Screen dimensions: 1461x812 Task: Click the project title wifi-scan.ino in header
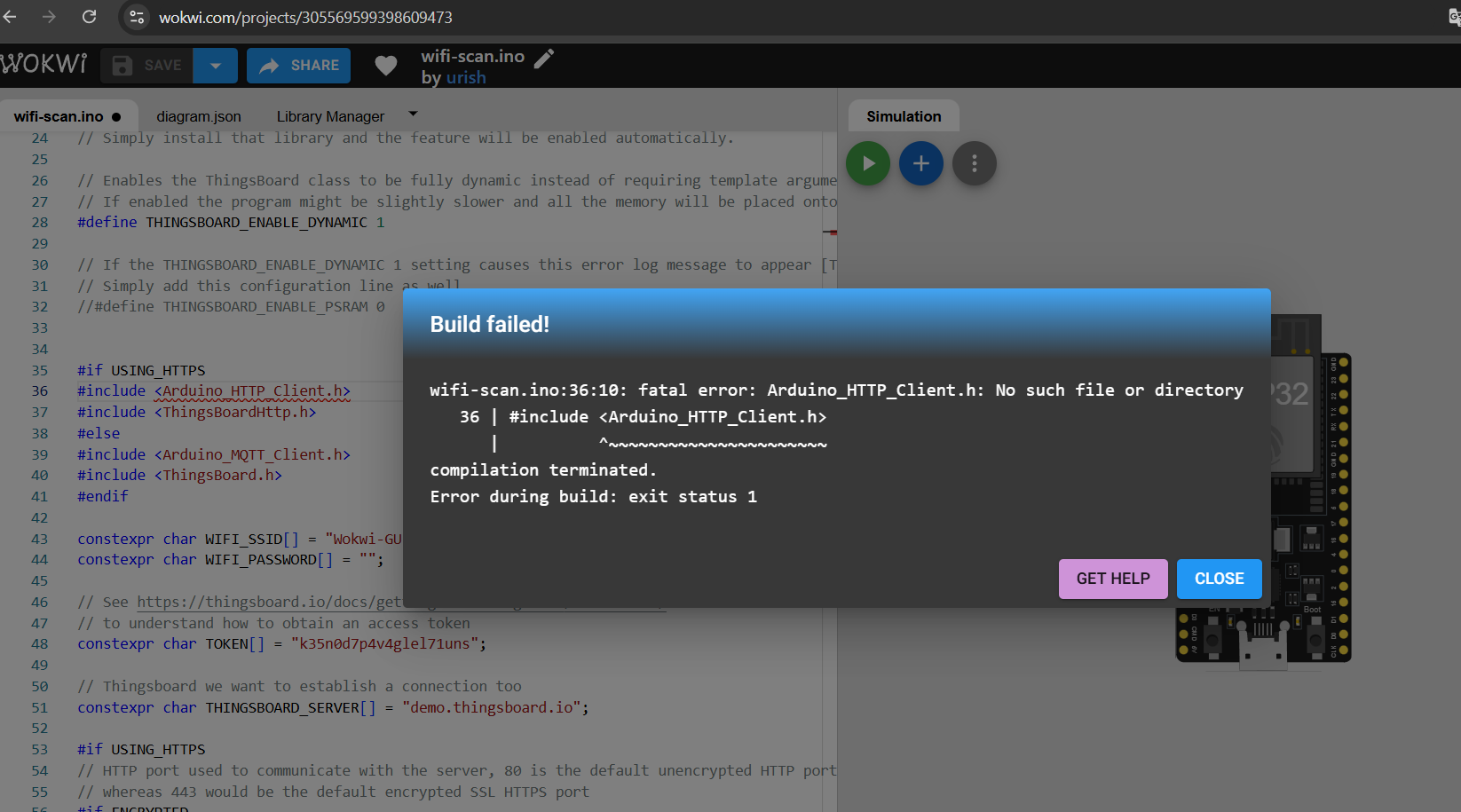472,57
